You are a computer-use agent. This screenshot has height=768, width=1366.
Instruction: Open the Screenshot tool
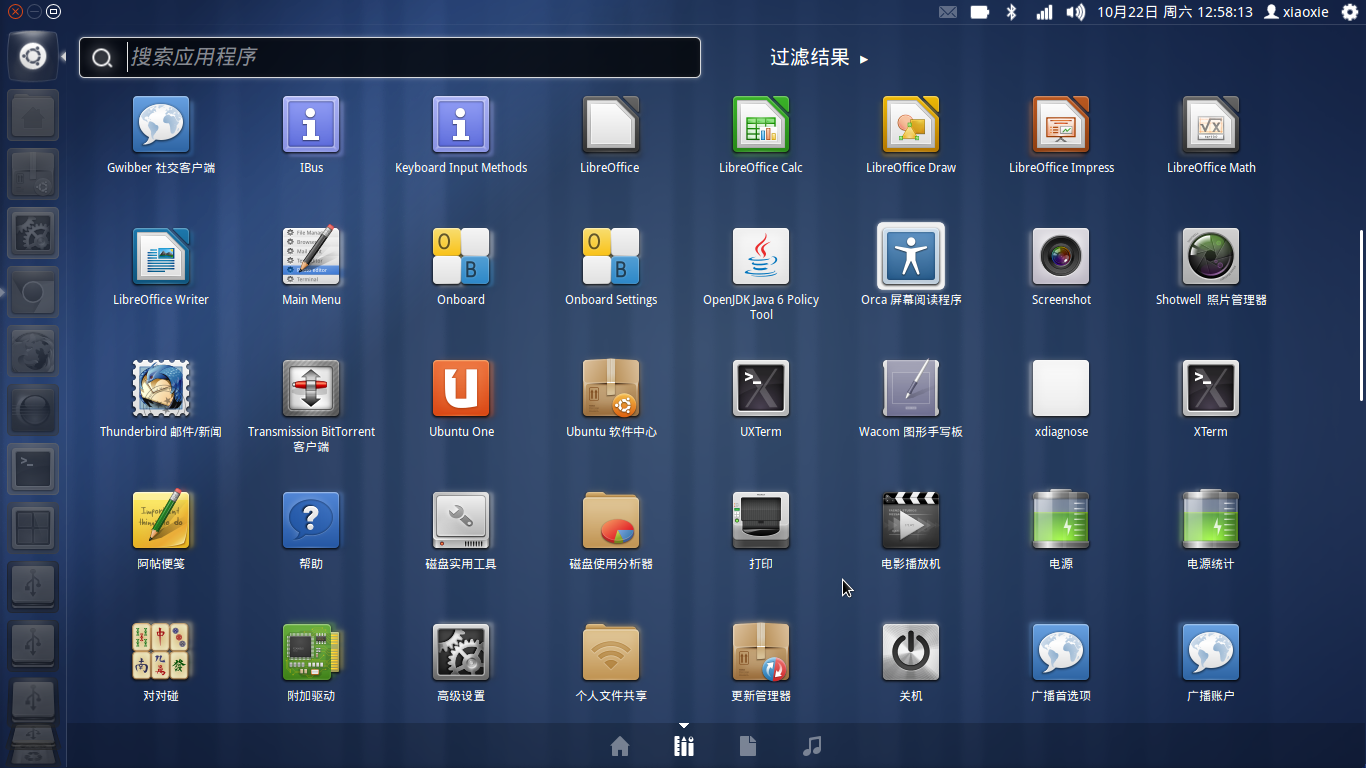(1061, 257)
